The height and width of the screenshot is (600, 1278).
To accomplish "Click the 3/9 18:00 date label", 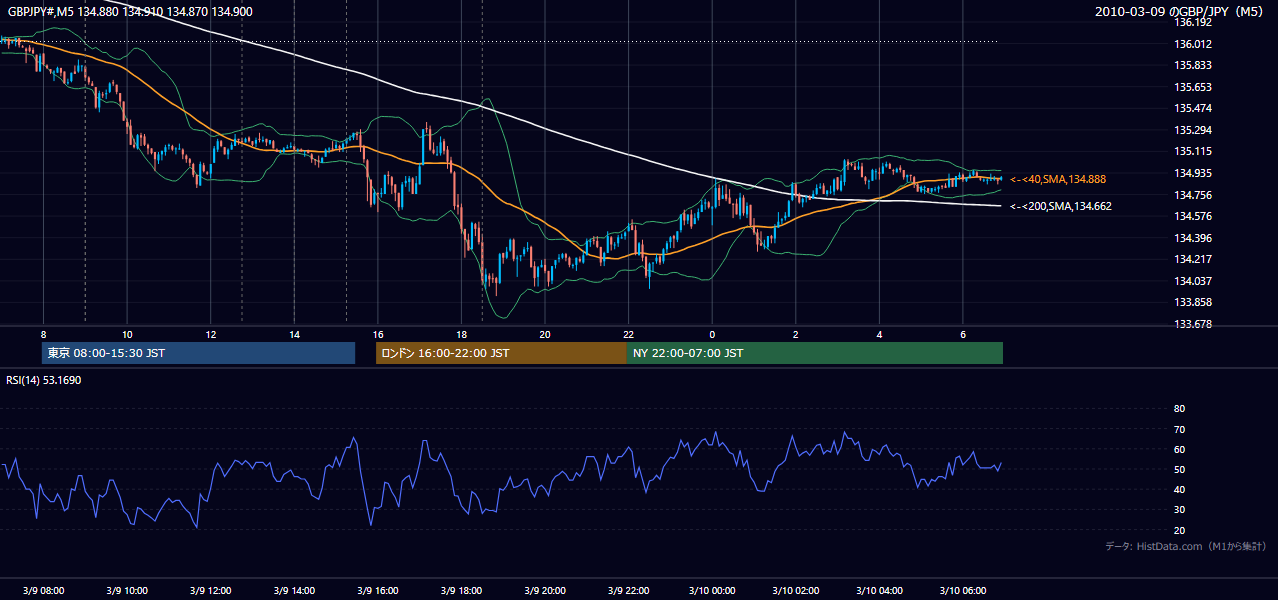I will coord(461,591).
